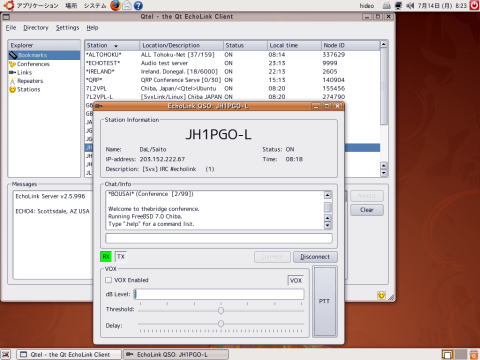
Task: Click the Disconnect button
Action: (x=315, y=257)
